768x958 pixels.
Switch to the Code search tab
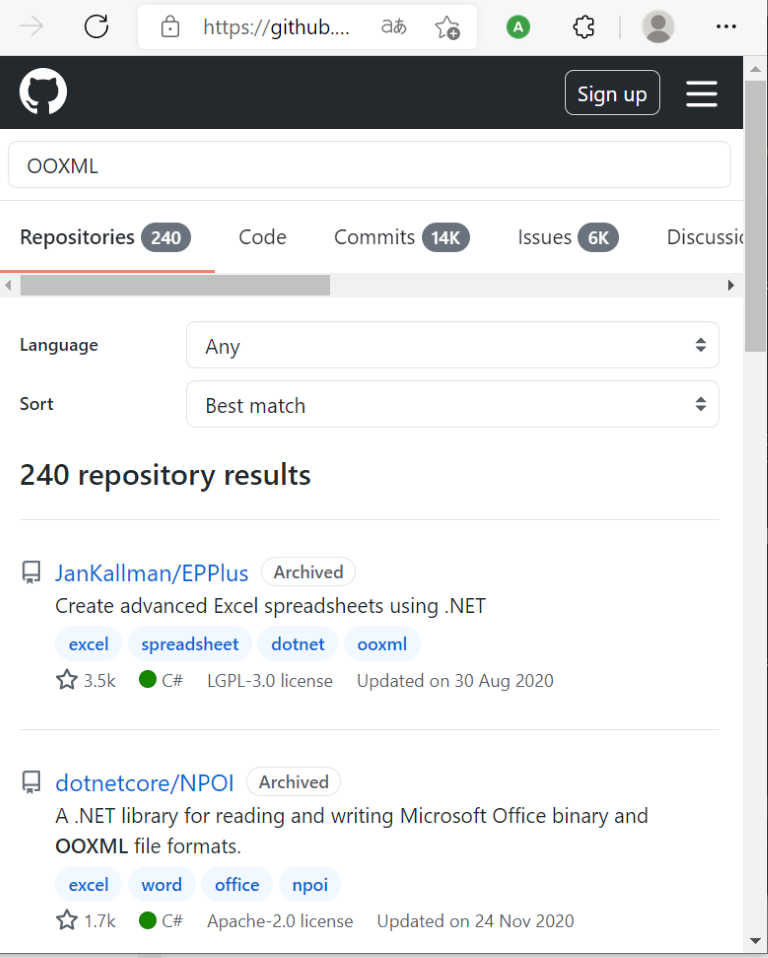click(x=262, y=237)
